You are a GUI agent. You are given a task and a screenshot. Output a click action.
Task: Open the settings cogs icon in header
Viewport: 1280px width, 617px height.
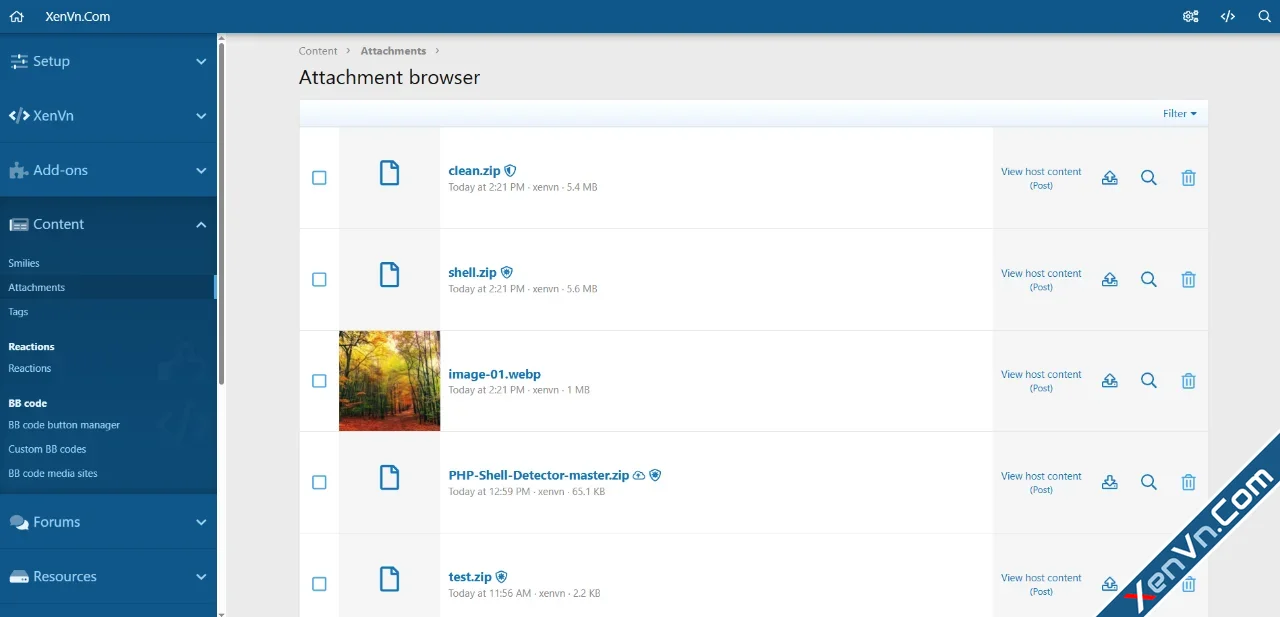[1190, 16]
